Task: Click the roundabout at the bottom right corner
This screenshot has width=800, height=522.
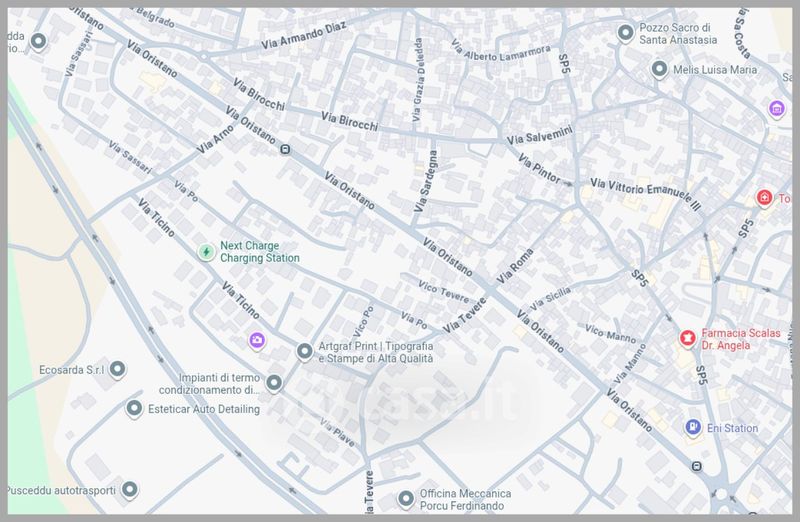Action: pyautogui.click(x=720, y=495)
